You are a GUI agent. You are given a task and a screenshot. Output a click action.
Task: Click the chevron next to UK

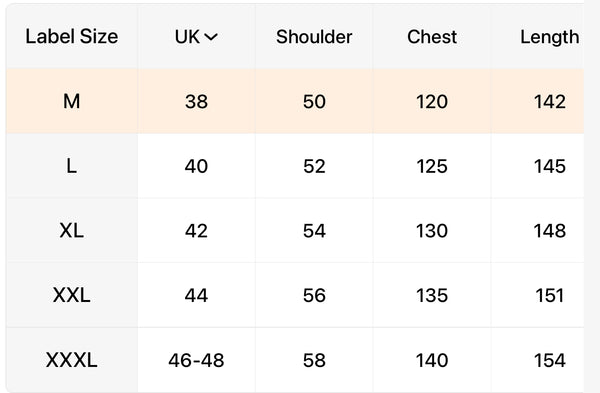coord(211,37)
